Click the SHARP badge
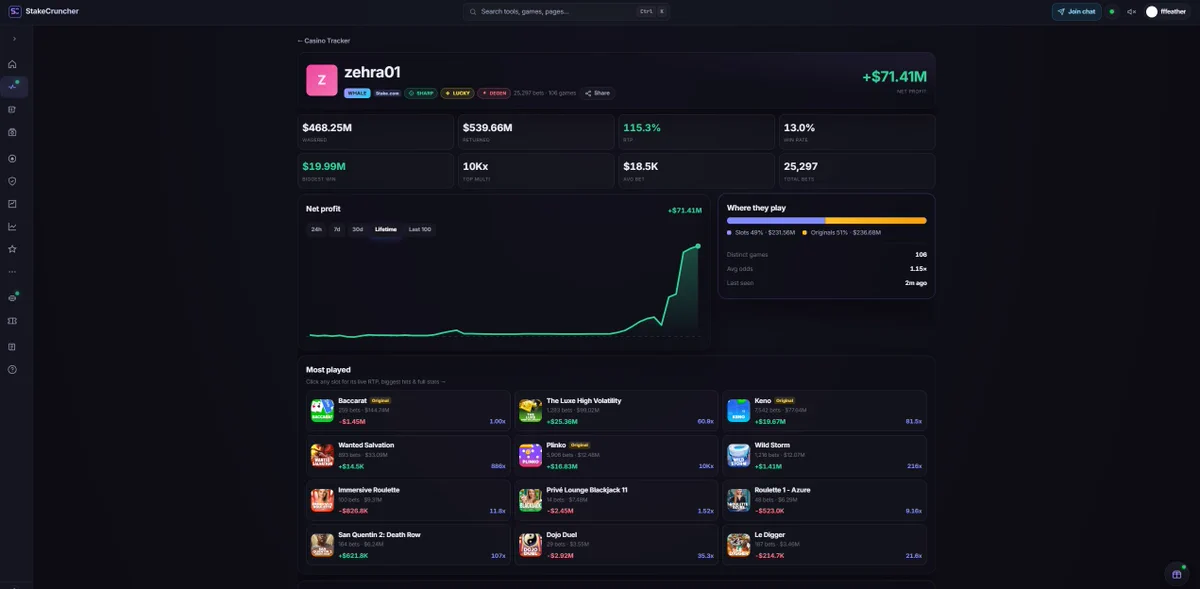 [x=421, y=93]
